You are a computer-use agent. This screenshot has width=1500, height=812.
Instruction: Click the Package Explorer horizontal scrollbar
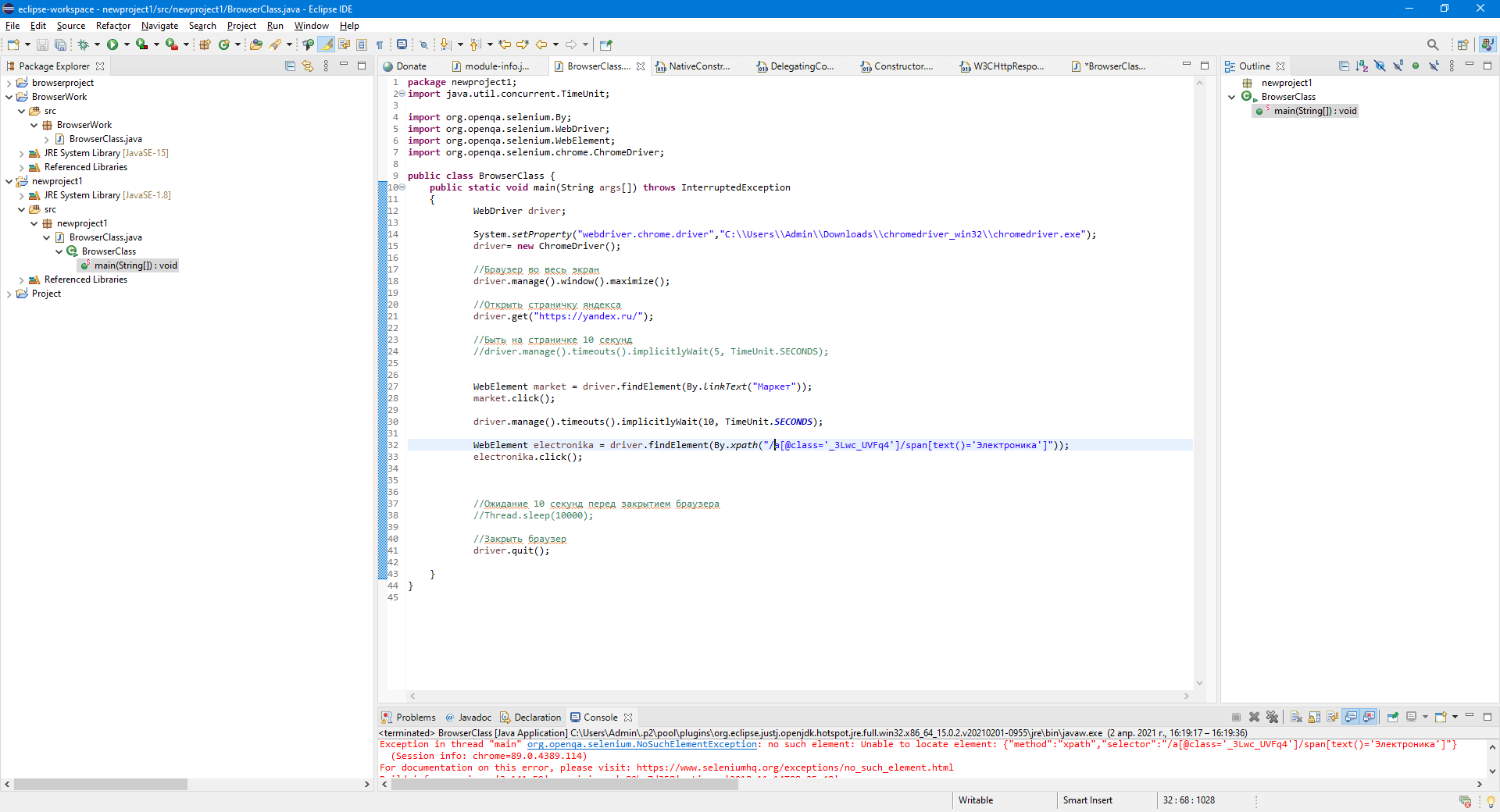101,784
